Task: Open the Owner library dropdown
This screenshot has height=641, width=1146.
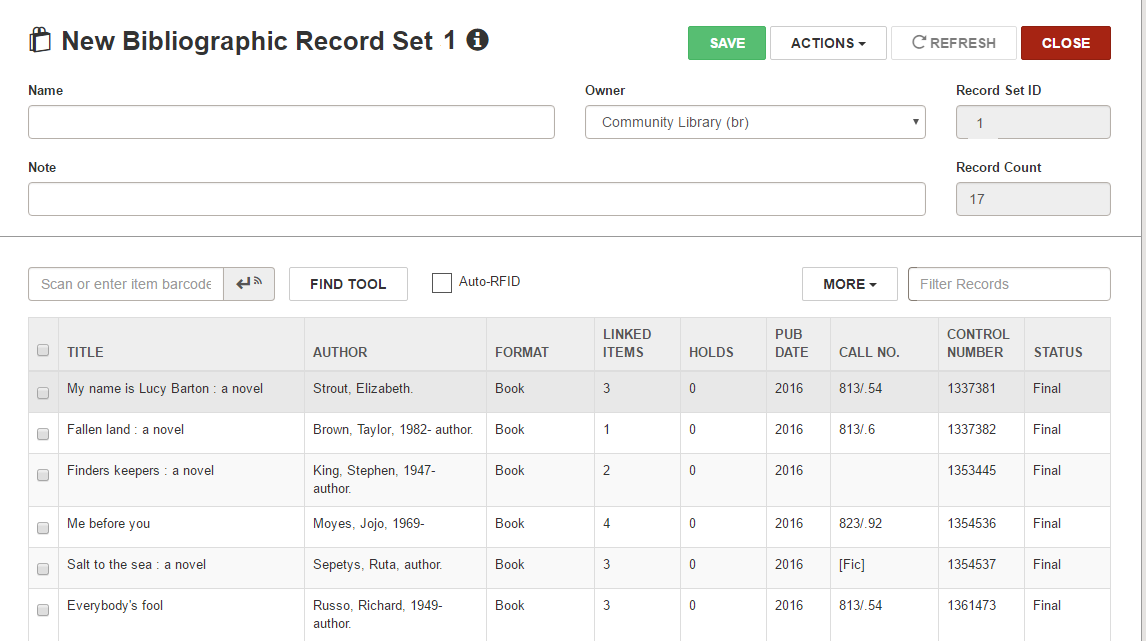Action: pyautogui.click(x=755, y=122)
